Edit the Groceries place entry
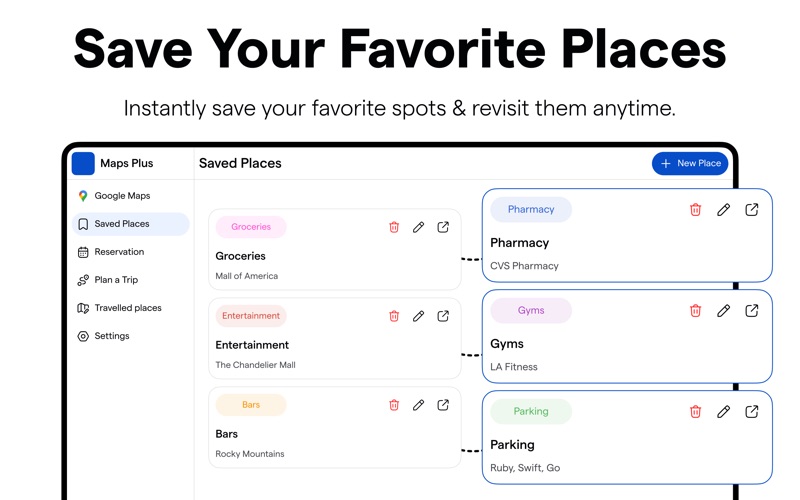 (418, 227)
